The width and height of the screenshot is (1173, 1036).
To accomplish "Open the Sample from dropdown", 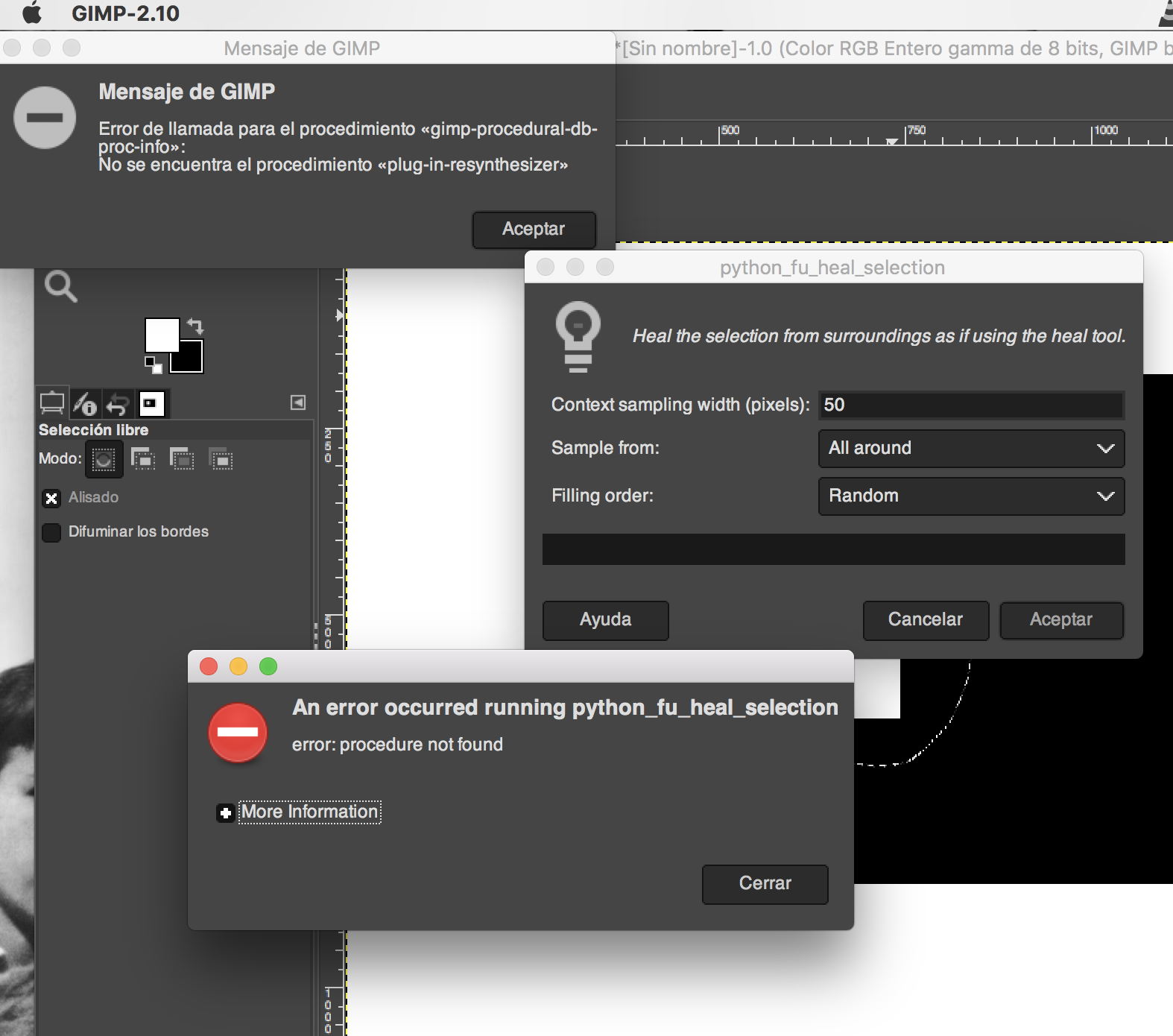I will click(x=972, y=449).
